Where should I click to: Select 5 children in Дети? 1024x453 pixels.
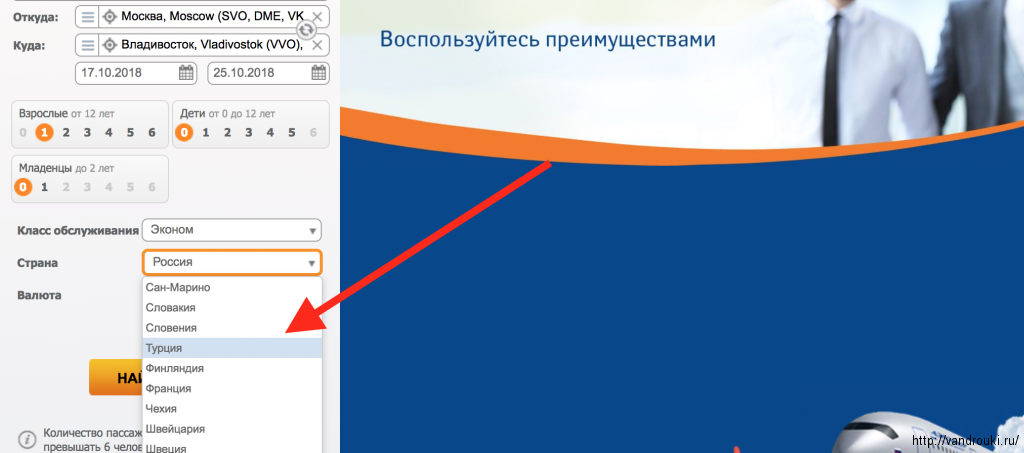(292, 133)
